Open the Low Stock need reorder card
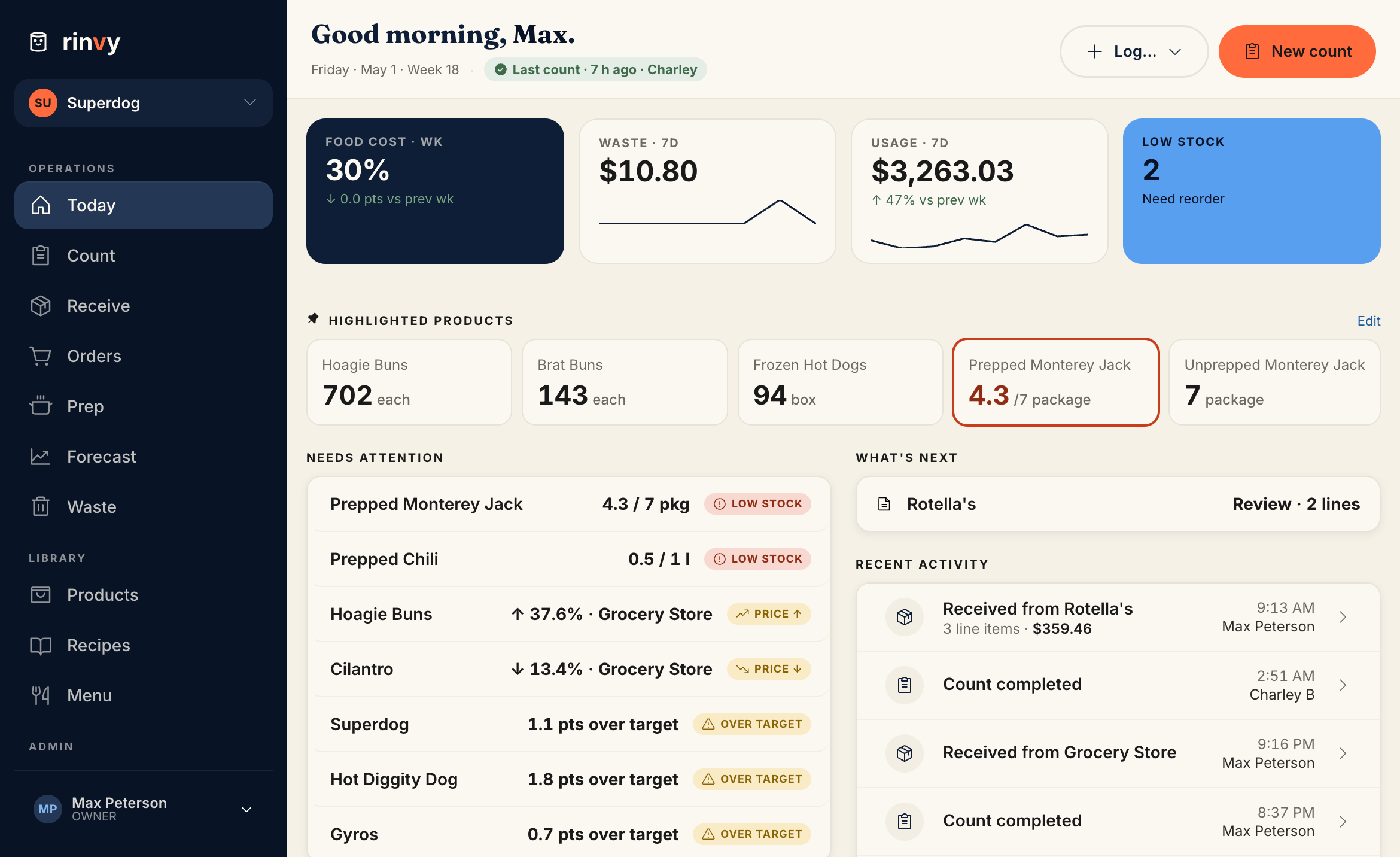This screenshot has height=857, width=1400. pos(1252,191)
